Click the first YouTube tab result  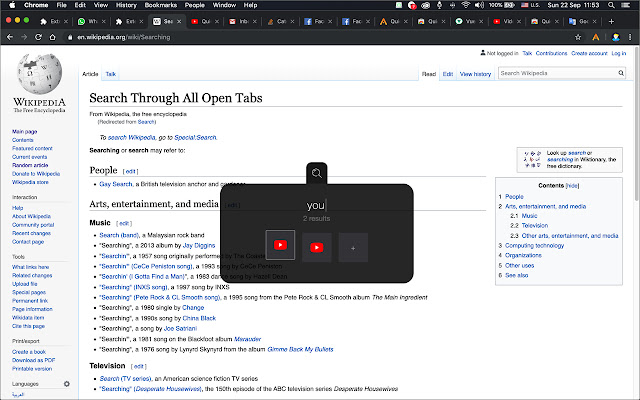tap(281, 246)
